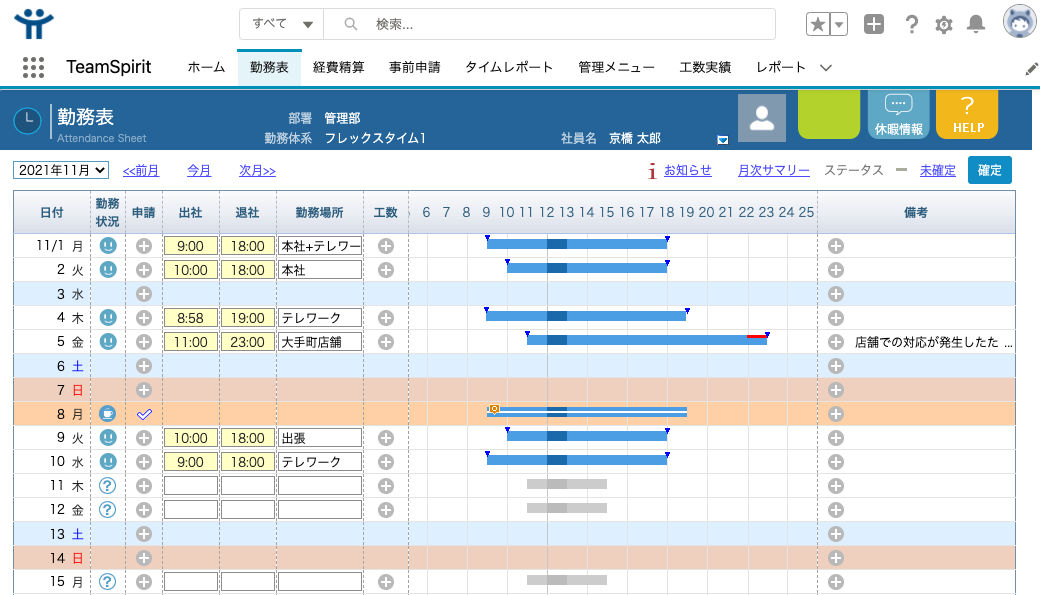
Task: Open the 2021年11月 month dropdown
Action: pyautogui.click(x=61, y=171)
